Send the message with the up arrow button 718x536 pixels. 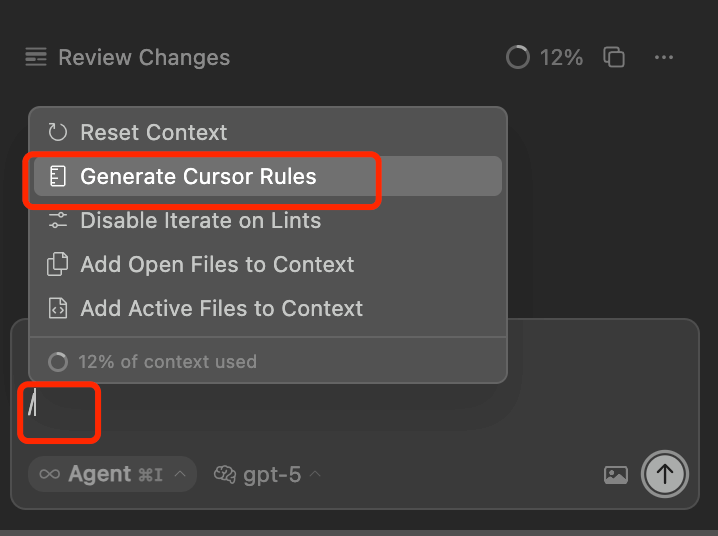[x=665, y=474]
